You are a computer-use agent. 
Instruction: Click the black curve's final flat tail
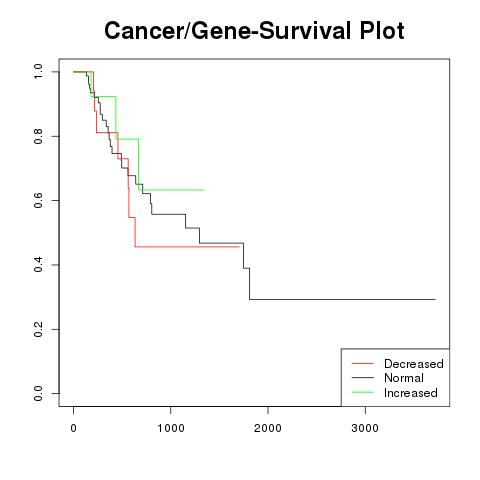click(x=343, y=299)
